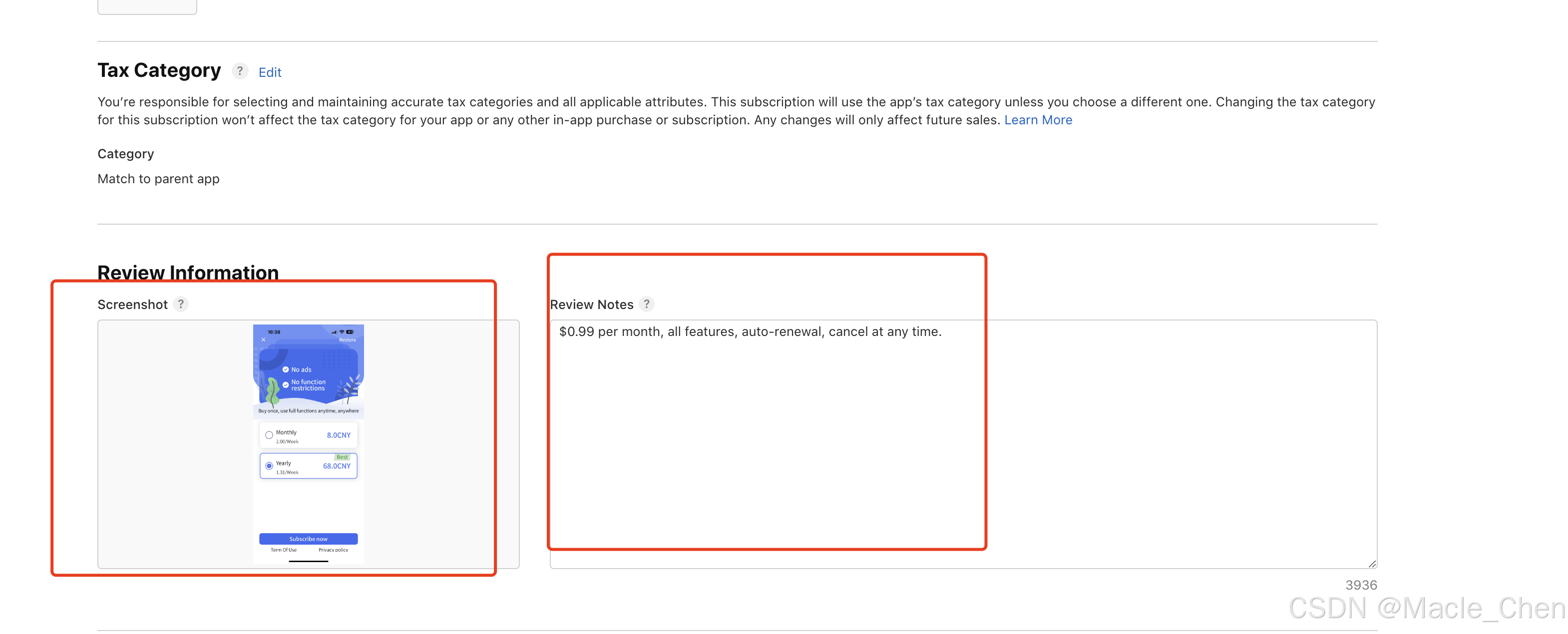The image size is (1568, 634).
Task: Open the Screenshot help question mark icon
Action: 181,304
